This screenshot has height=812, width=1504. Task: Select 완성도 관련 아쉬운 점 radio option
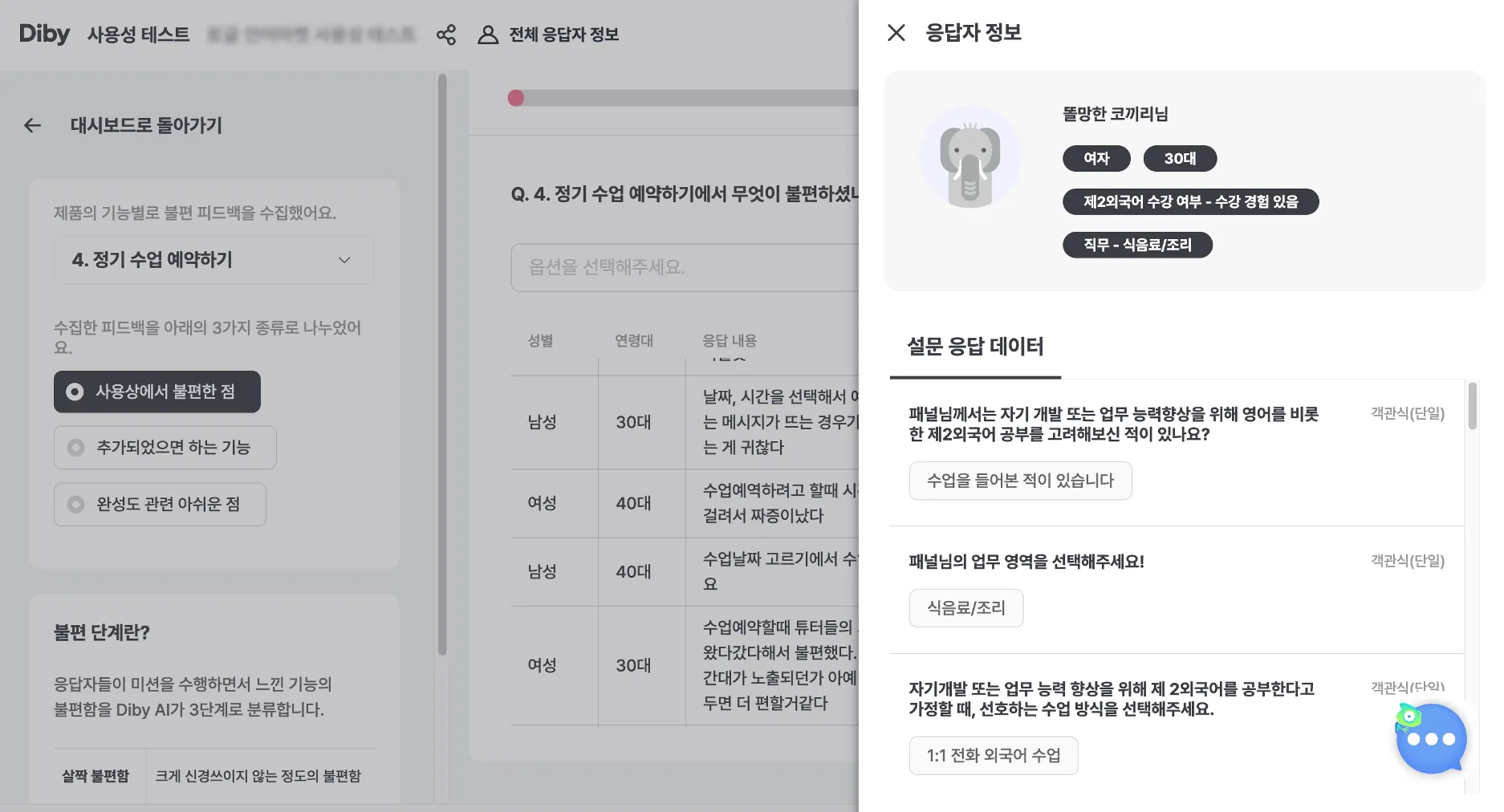click(x=160, y=504)
